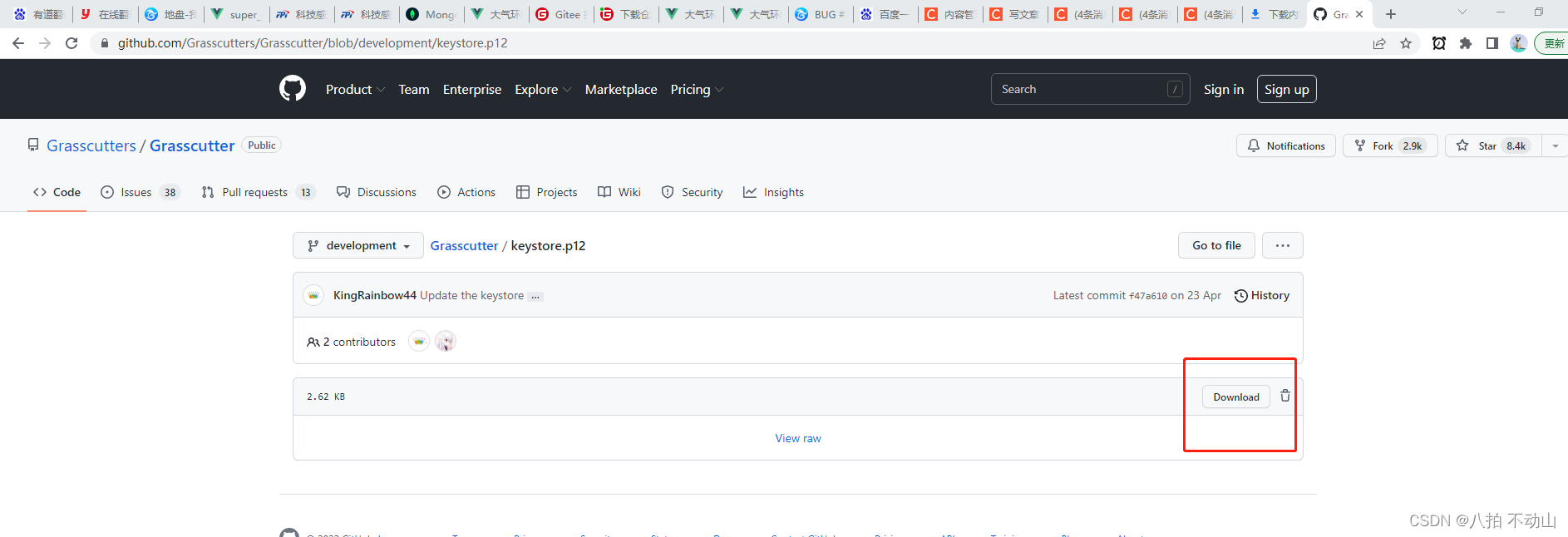View site information via the lock icon
This screenshot has width=1568, height=537.
click(105, 43)
